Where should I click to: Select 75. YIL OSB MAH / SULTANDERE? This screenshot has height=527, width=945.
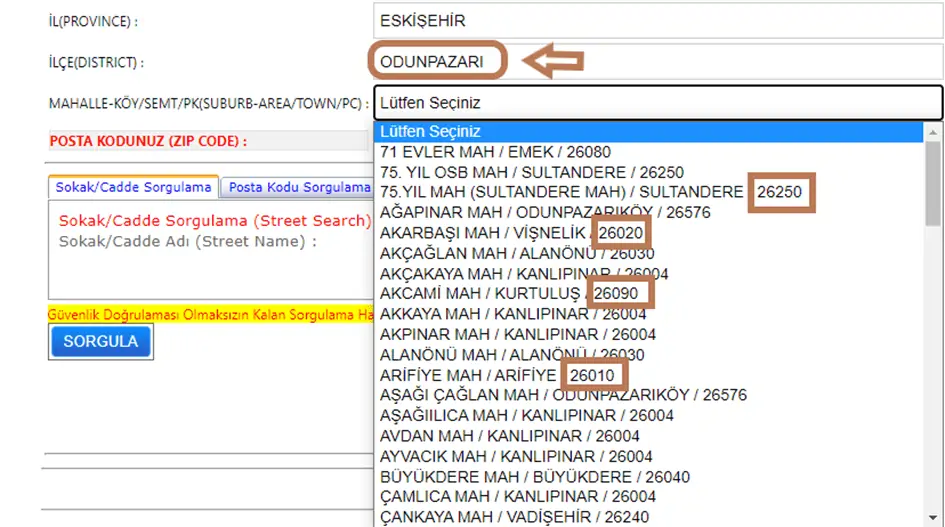(x=531, y=172)
